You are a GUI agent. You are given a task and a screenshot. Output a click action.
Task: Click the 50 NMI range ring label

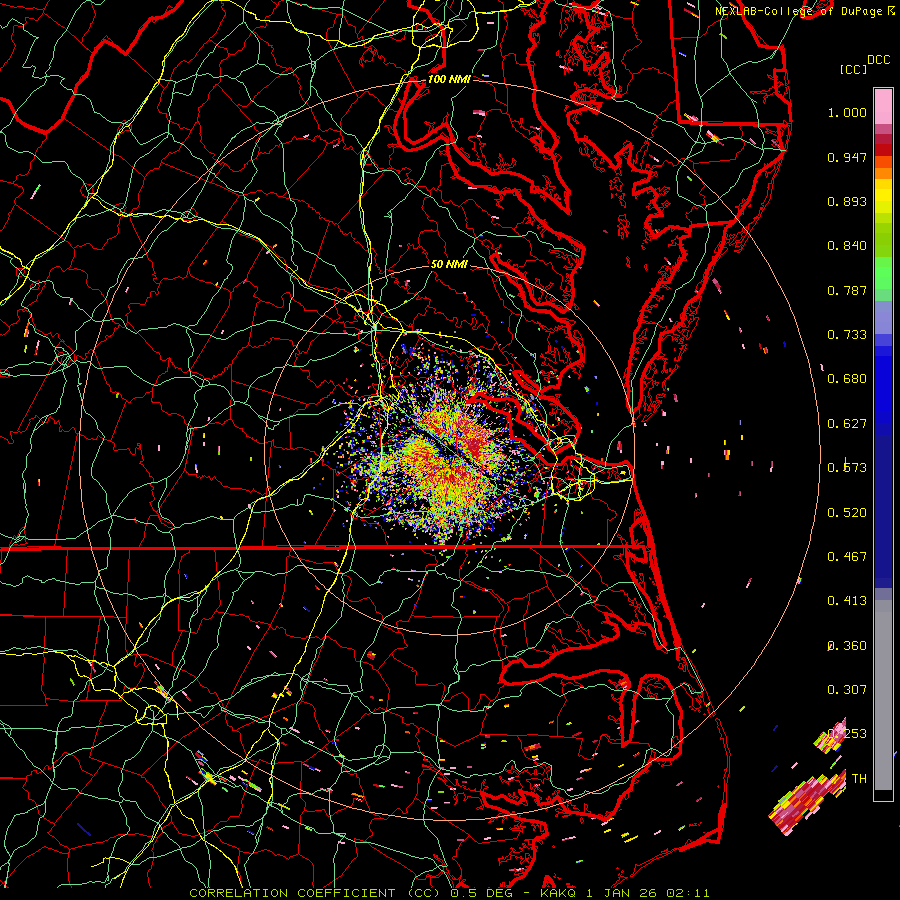[449, 264]
